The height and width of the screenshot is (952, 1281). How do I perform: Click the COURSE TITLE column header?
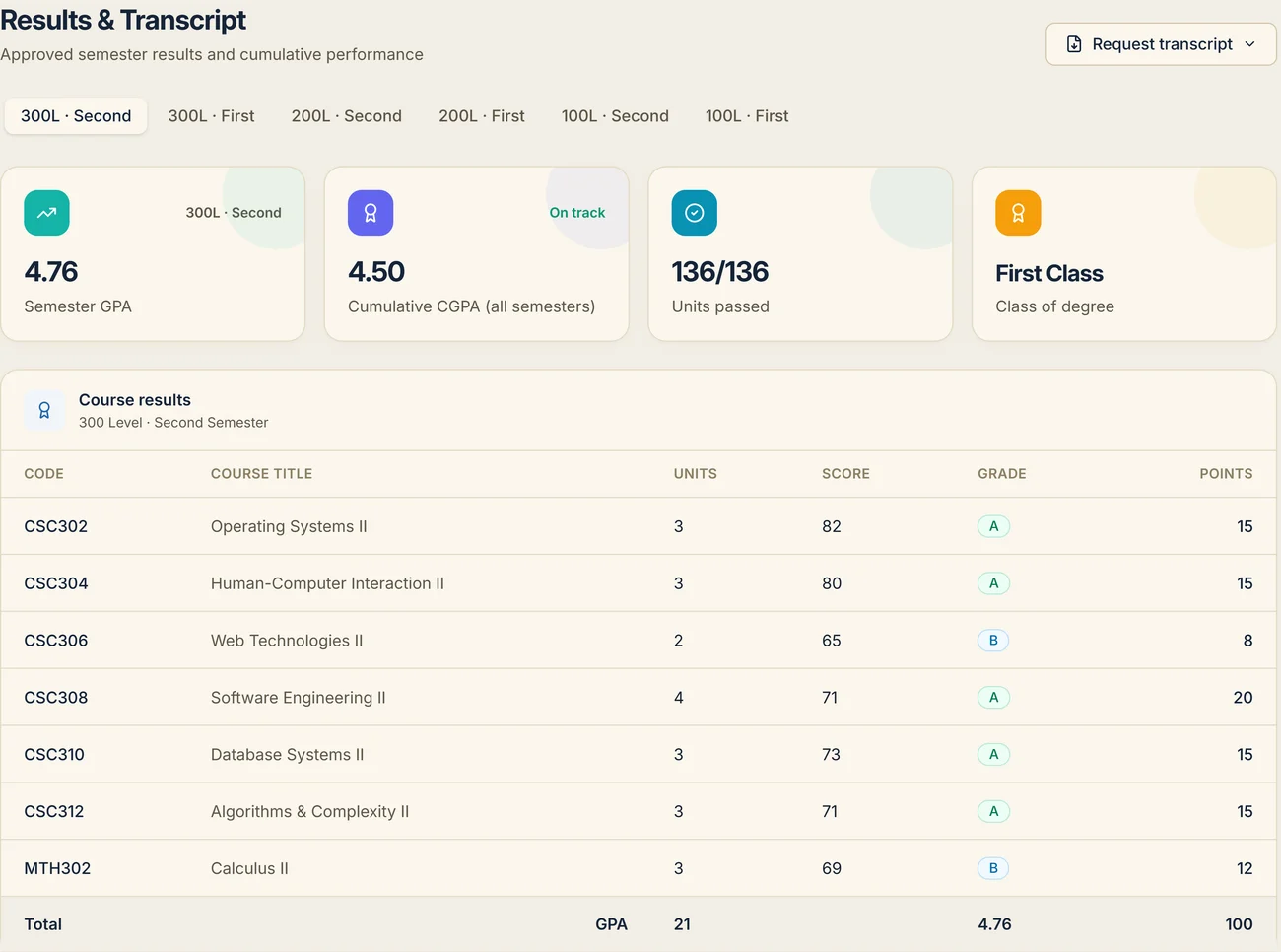pos(261,474)
